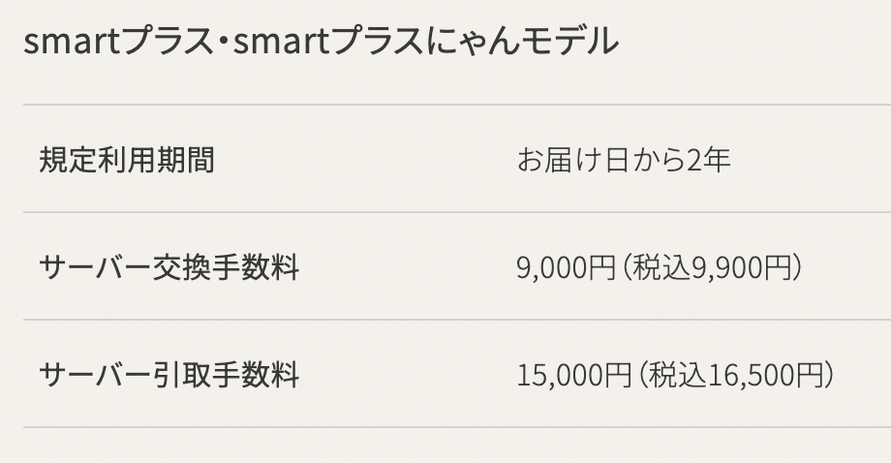This screenshot has height=463, width=891.
Task: Click the 税込16,500円 tax-included price
Action: [742, 375]
